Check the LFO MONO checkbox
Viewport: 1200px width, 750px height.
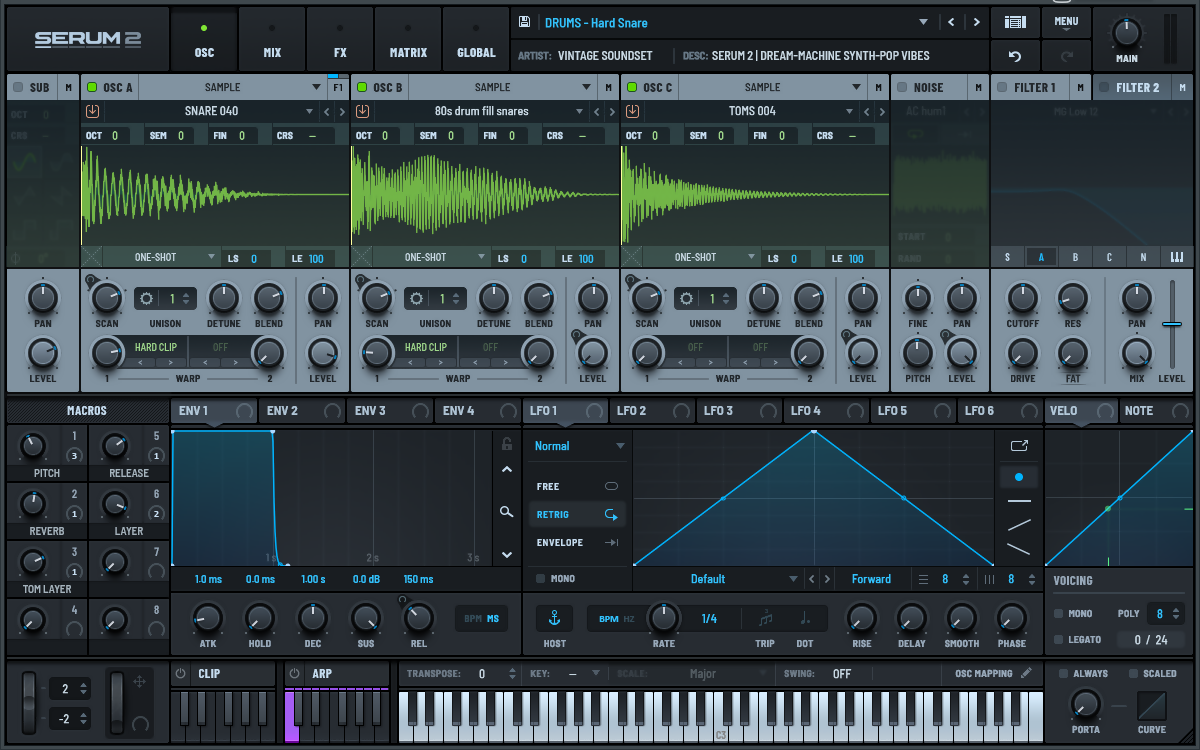tap(541, 579)
